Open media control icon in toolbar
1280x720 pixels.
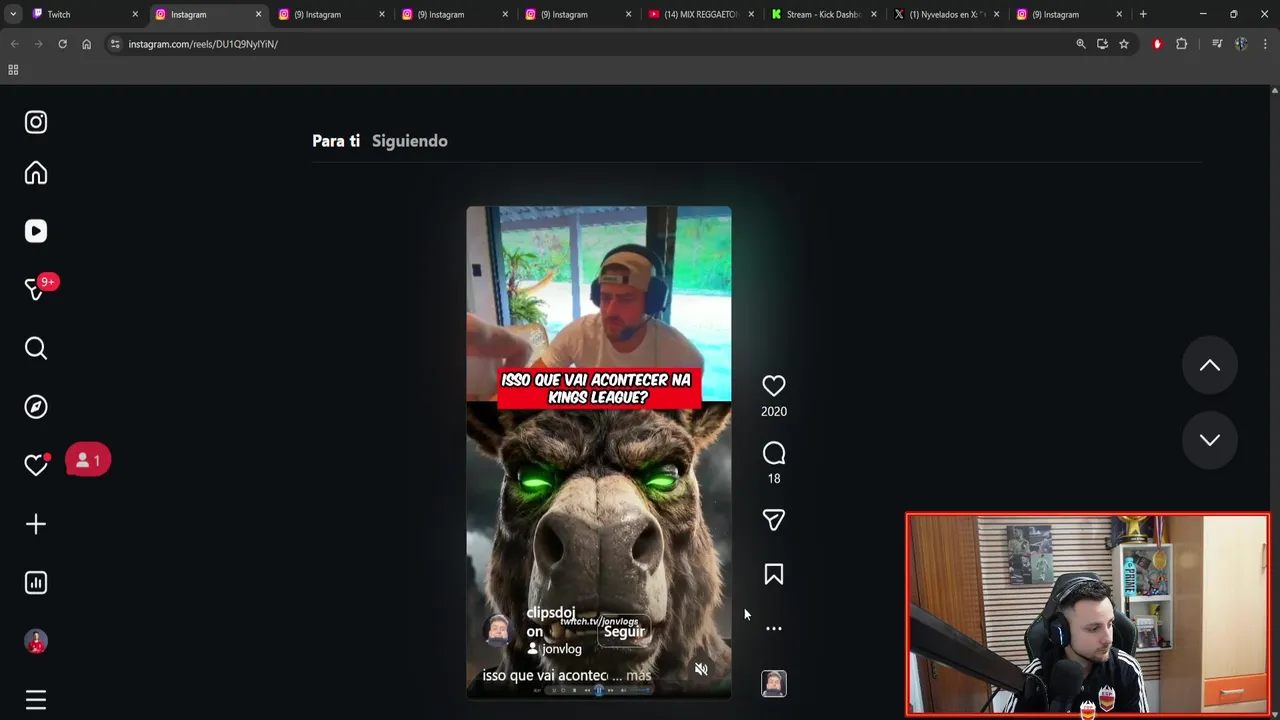coord(1217,44)
